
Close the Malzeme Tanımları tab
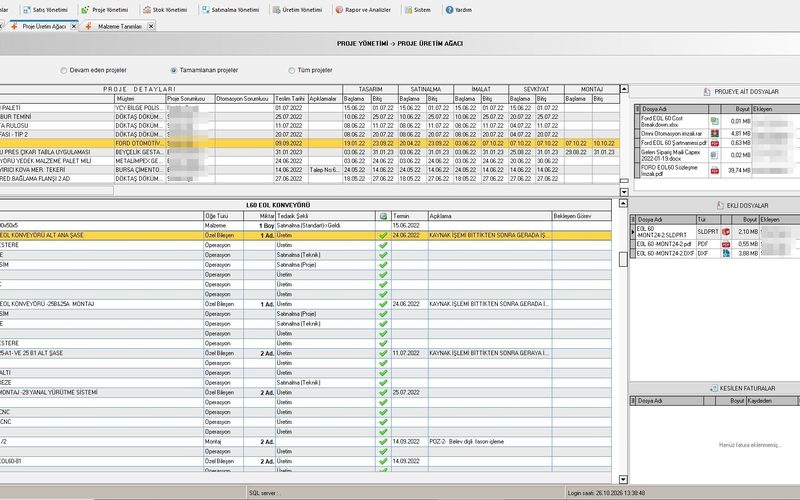151,26
